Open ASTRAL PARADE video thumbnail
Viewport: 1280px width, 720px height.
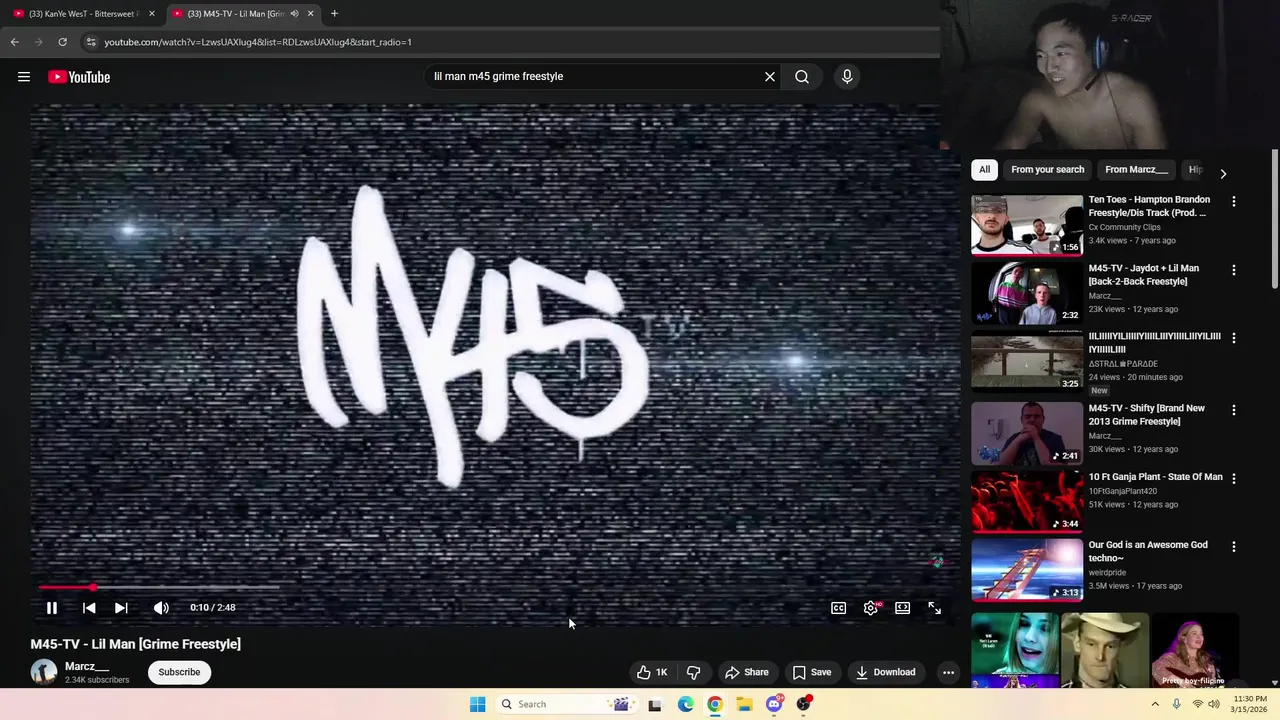[x=1027, y=361]
